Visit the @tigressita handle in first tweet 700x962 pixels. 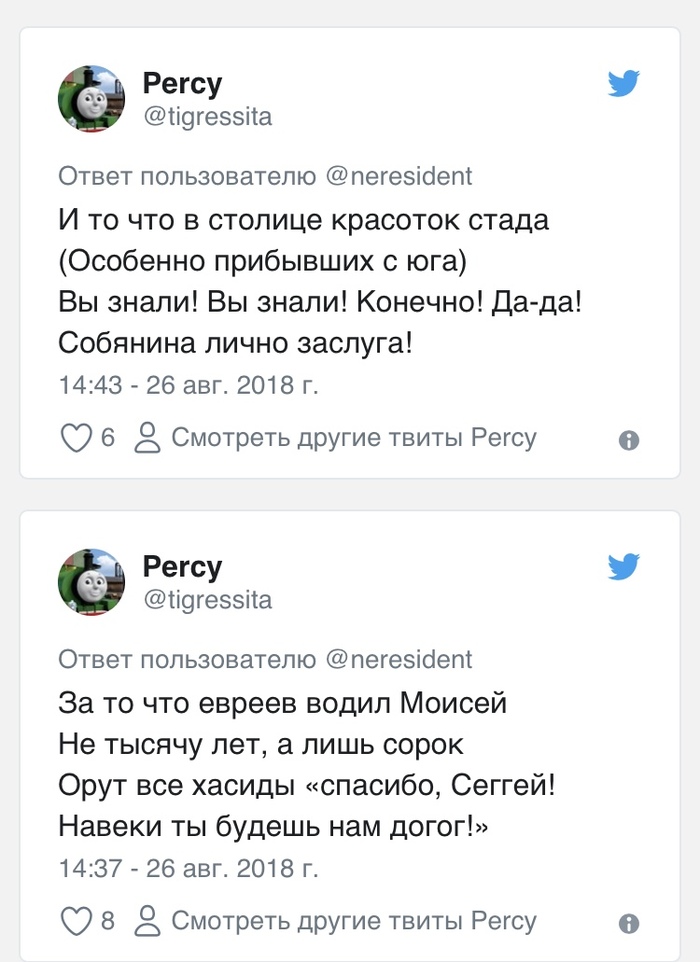pyautogui.click(x=208, y=117)
